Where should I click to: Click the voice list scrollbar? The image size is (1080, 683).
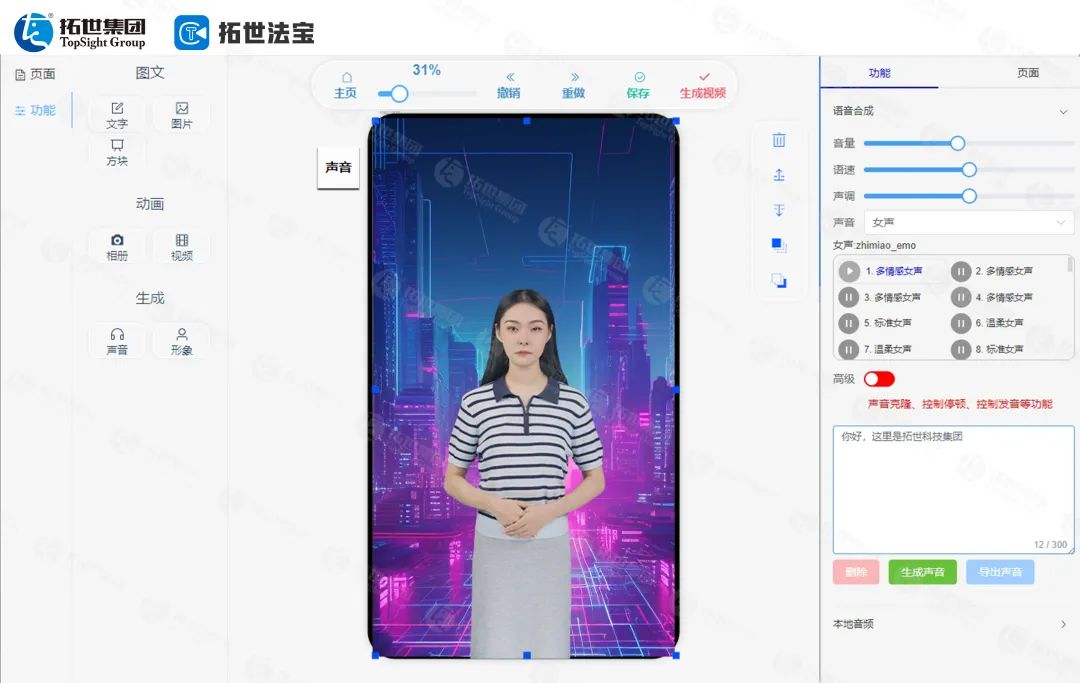pyautogui.click(x=1070, y=264)
